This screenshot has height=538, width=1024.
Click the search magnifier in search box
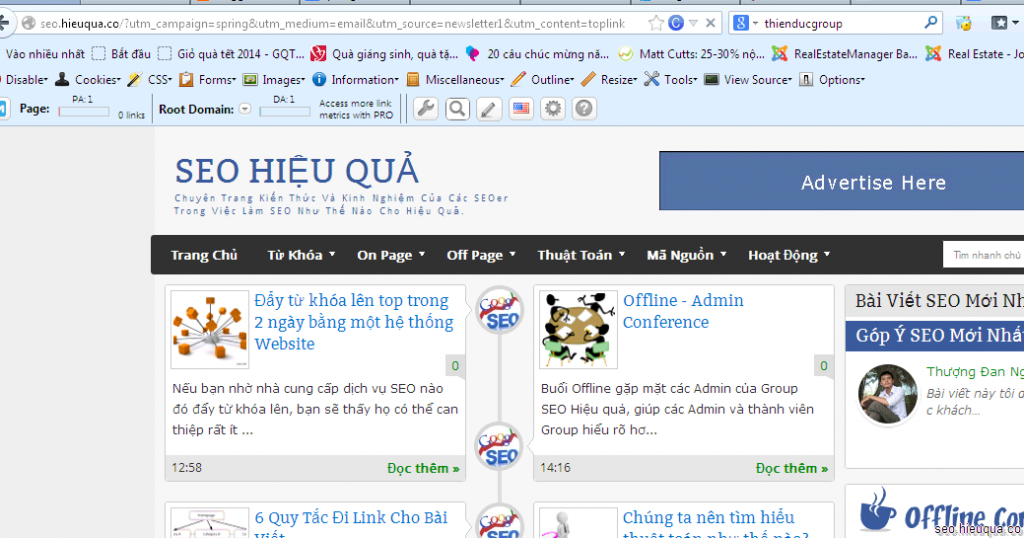pos(931,23)
